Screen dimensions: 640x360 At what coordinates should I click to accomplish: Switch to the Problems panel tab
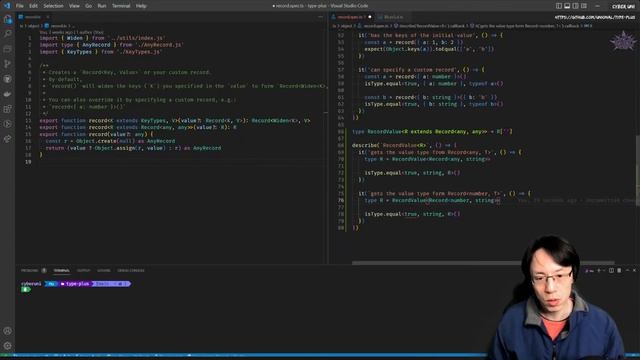[30, 270]
